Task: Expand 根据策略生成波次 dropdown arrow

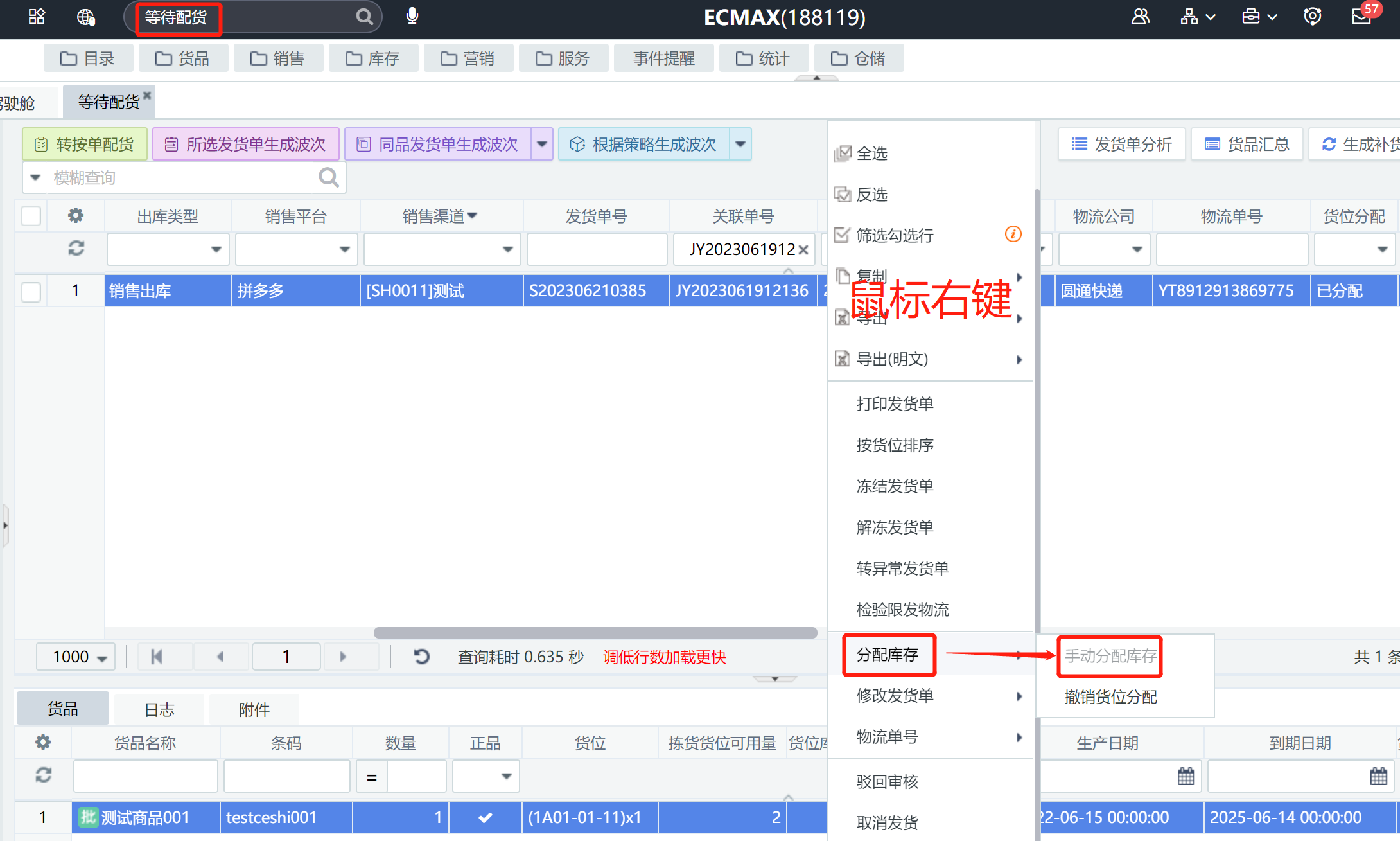Action: pyautogui.click(x=740, y=144)
